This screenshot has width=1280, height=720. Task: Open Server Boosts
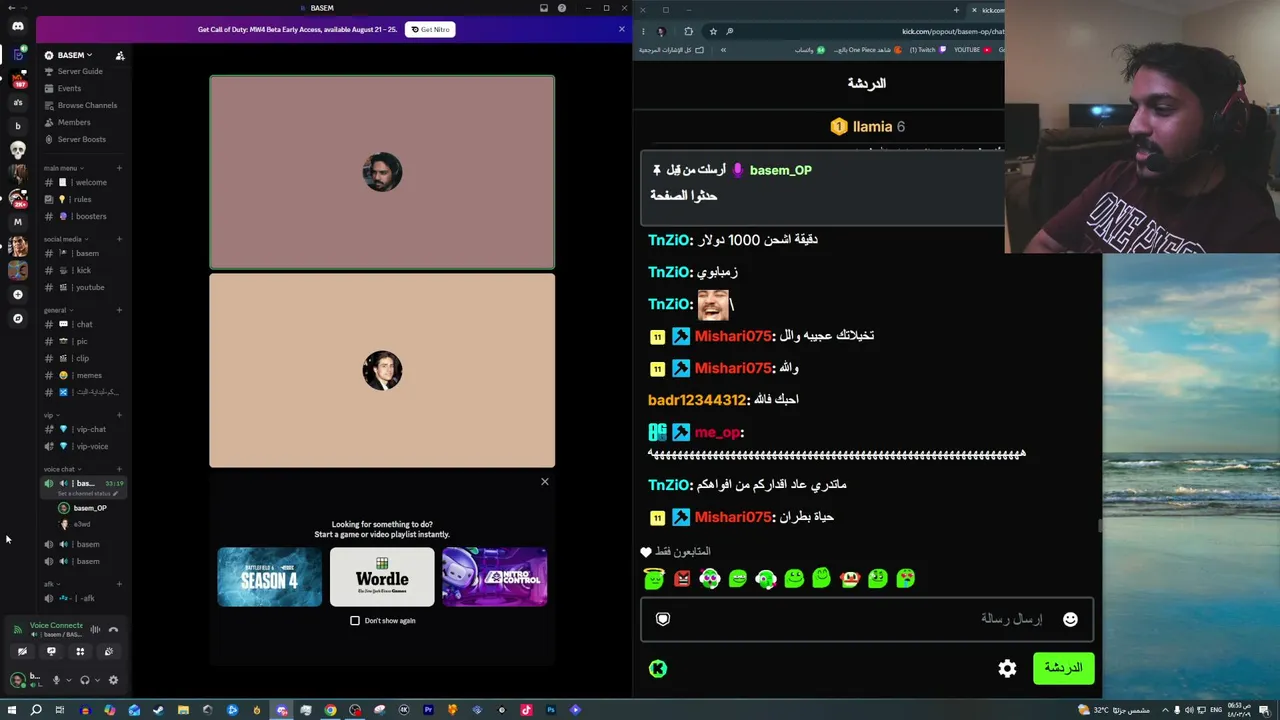tap(80, 139)
